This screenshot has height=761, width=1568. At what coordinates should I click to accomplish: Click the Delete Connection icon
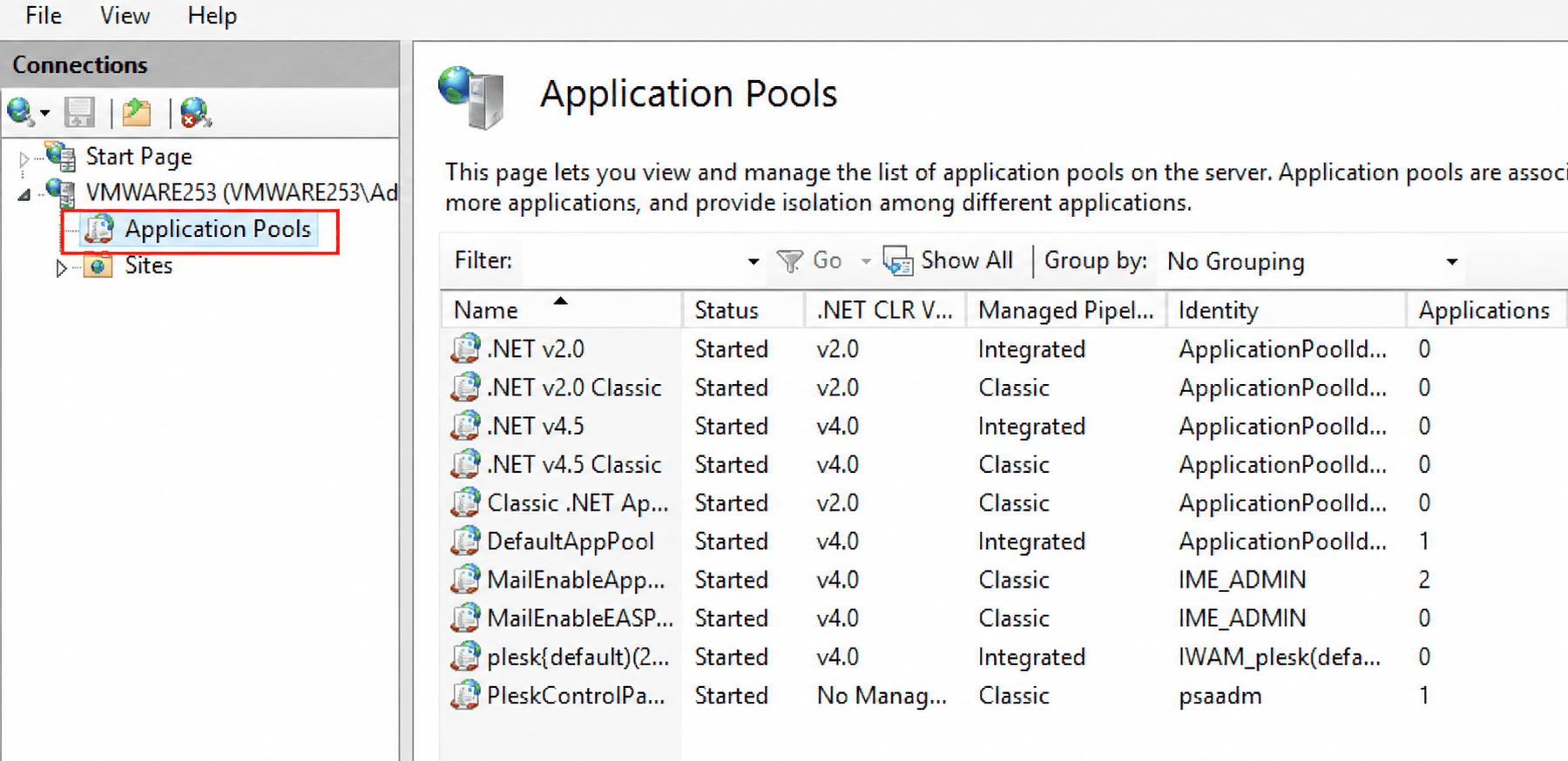[x=195, y=111]
